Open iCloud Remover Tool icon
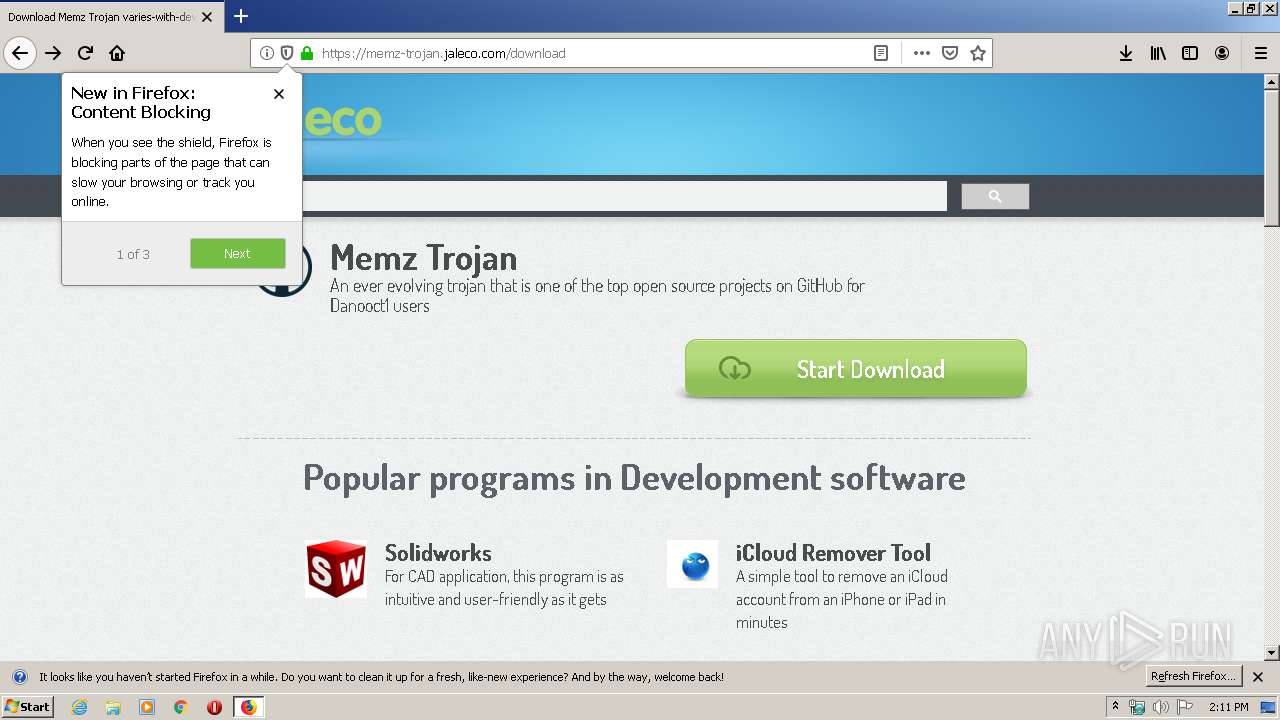Viewport: 1280px width, 720px height. click(693, 566)
